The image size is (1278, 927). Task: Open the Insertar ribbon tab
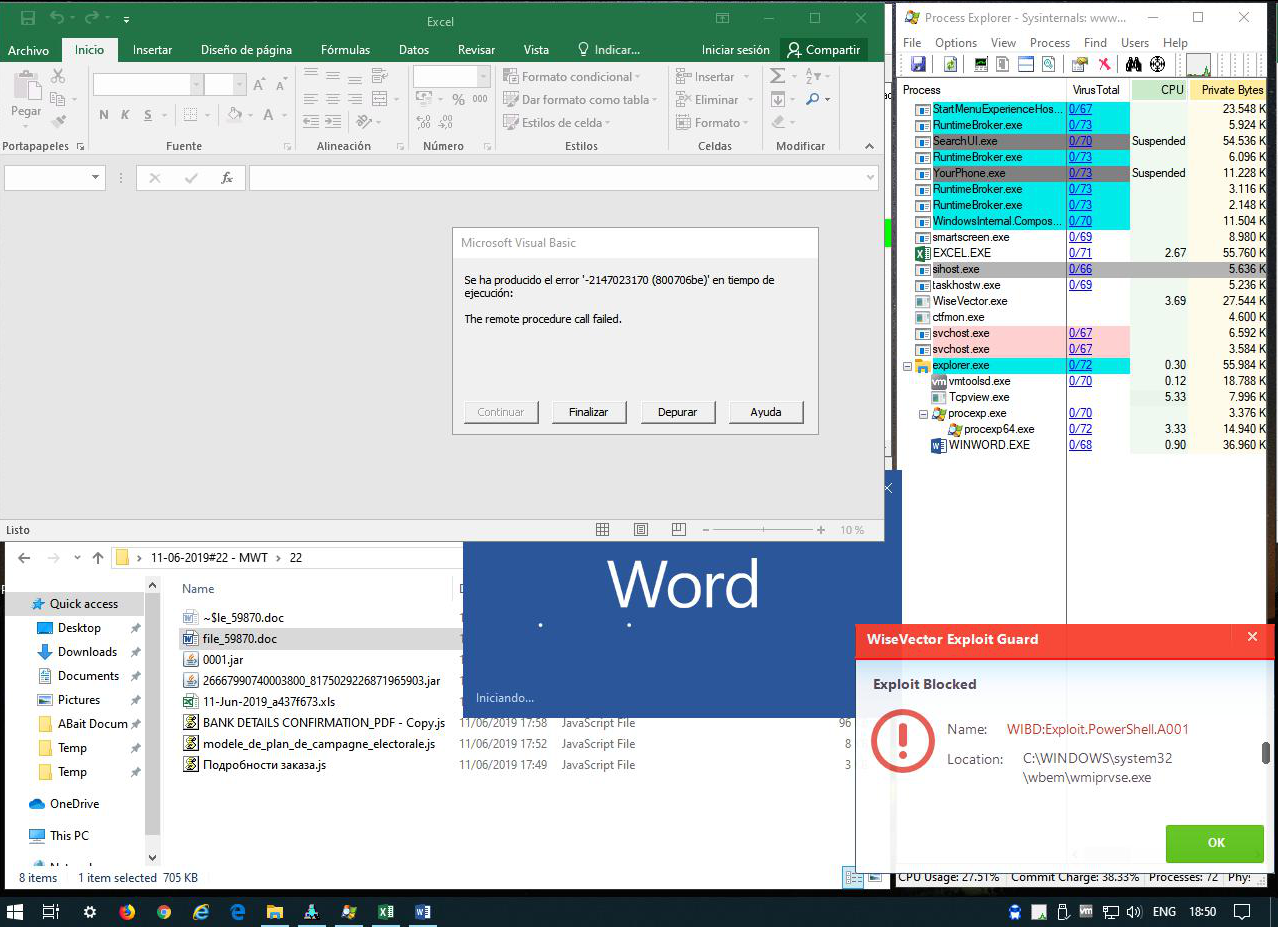click(152, 50)
